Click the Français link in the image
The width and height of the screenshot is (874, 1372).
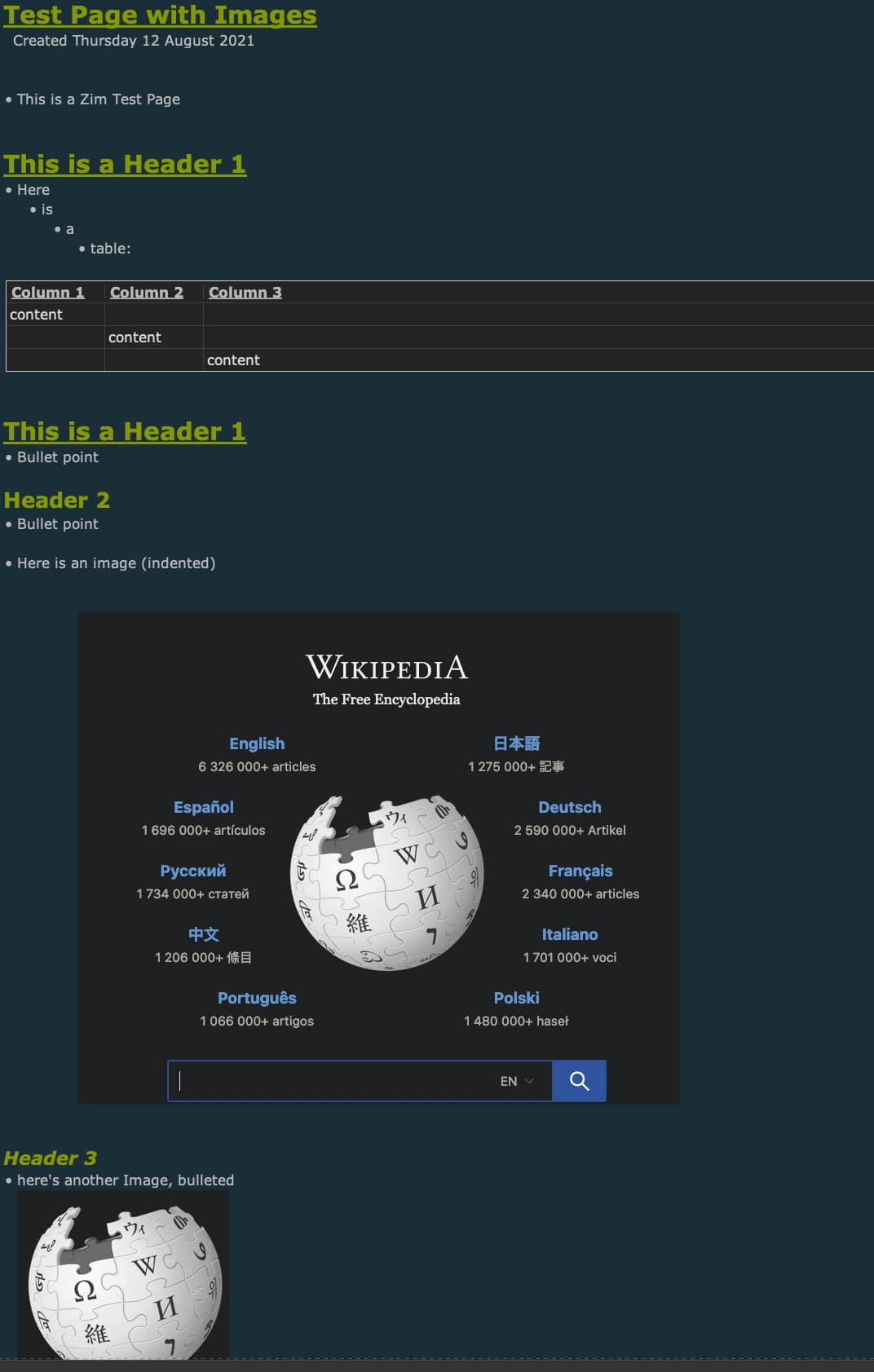pos(580,871)
